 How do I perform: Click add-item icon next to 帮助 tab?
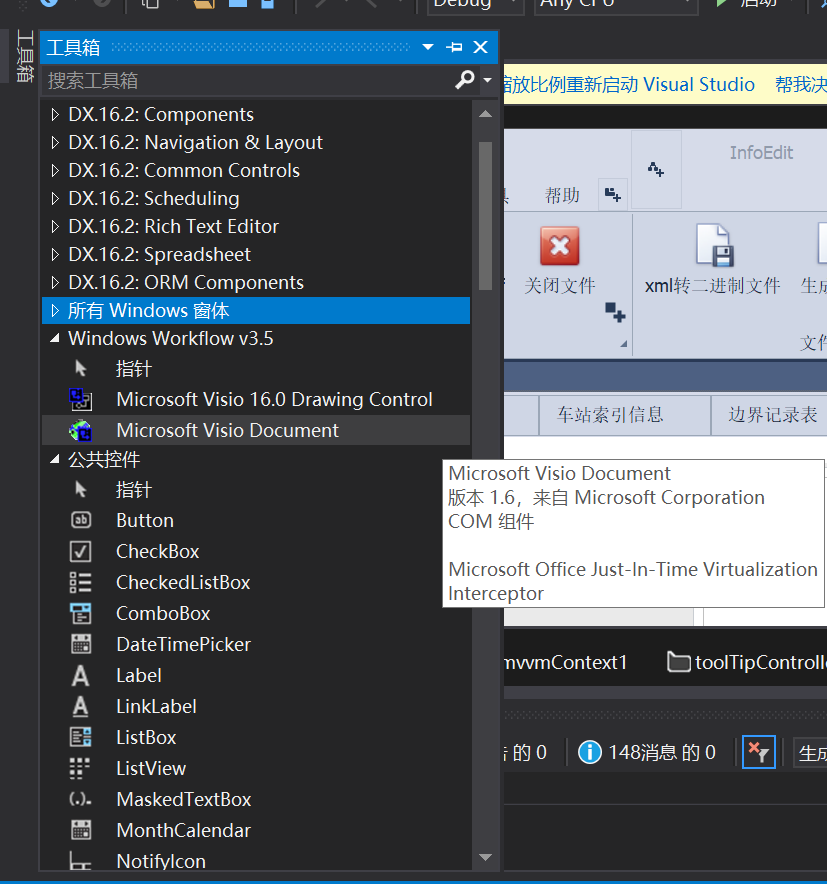[613, 195]
